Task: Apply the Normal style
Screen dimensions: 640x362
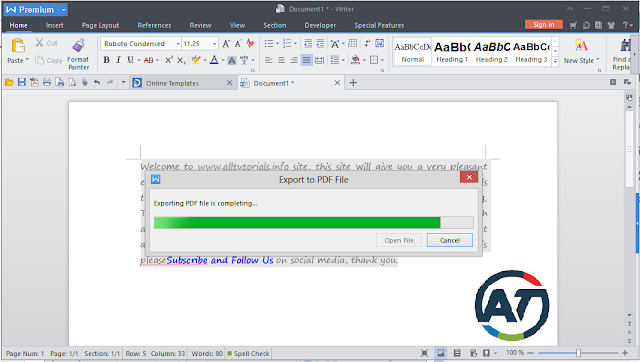Action: pos(413,51)
